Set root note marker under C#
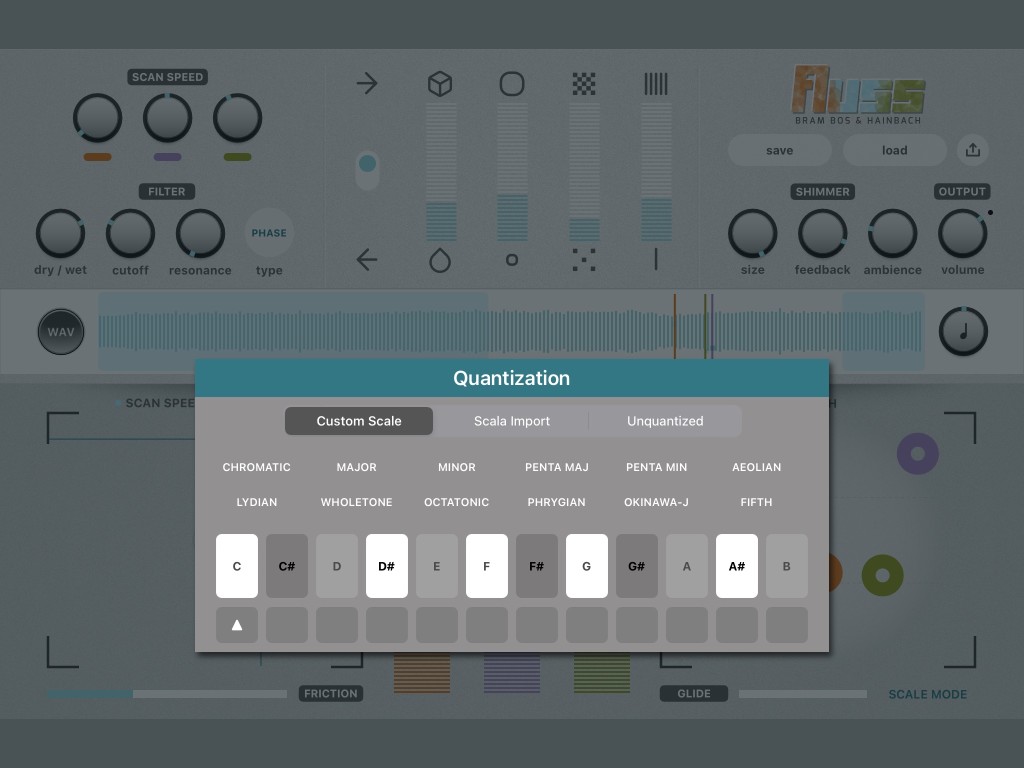The image size is (1024, 768). [287, 625]
